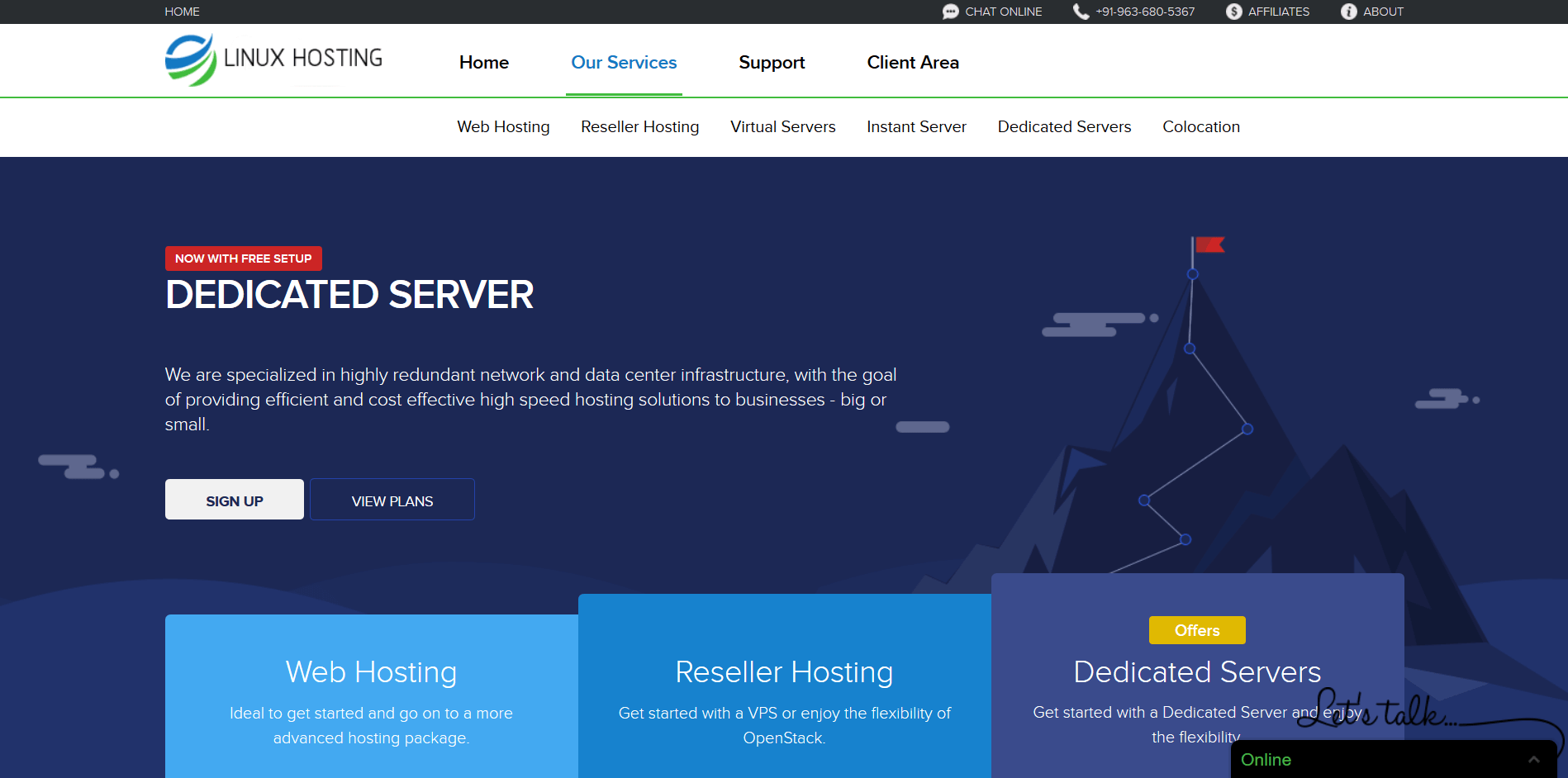
Task: Click the NOW WITH FREE SETUP badge
Action: click(x=243, y=258)
